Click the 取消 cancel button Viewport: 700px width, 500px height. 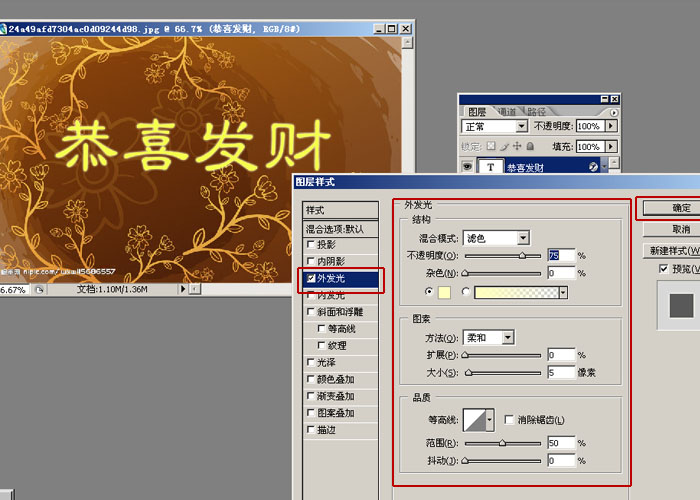click(671, 229)
